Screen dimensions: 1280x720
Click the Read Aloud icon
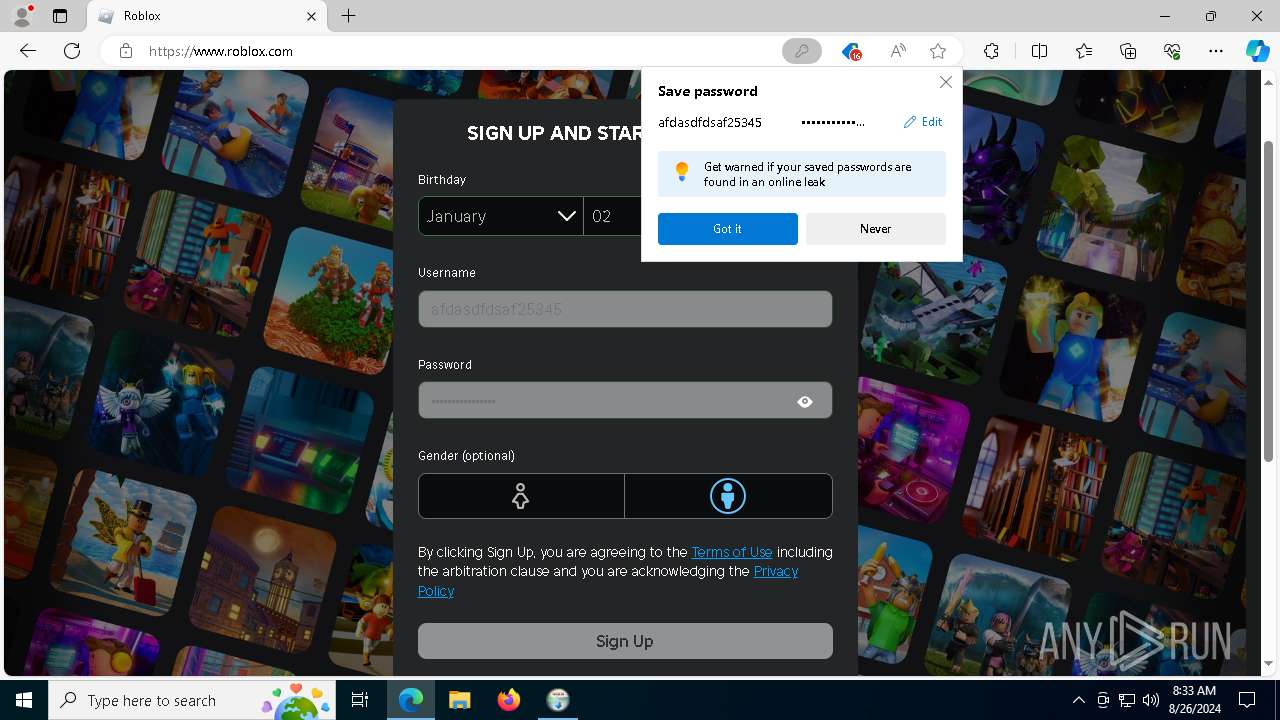click(x=898, y=51)
